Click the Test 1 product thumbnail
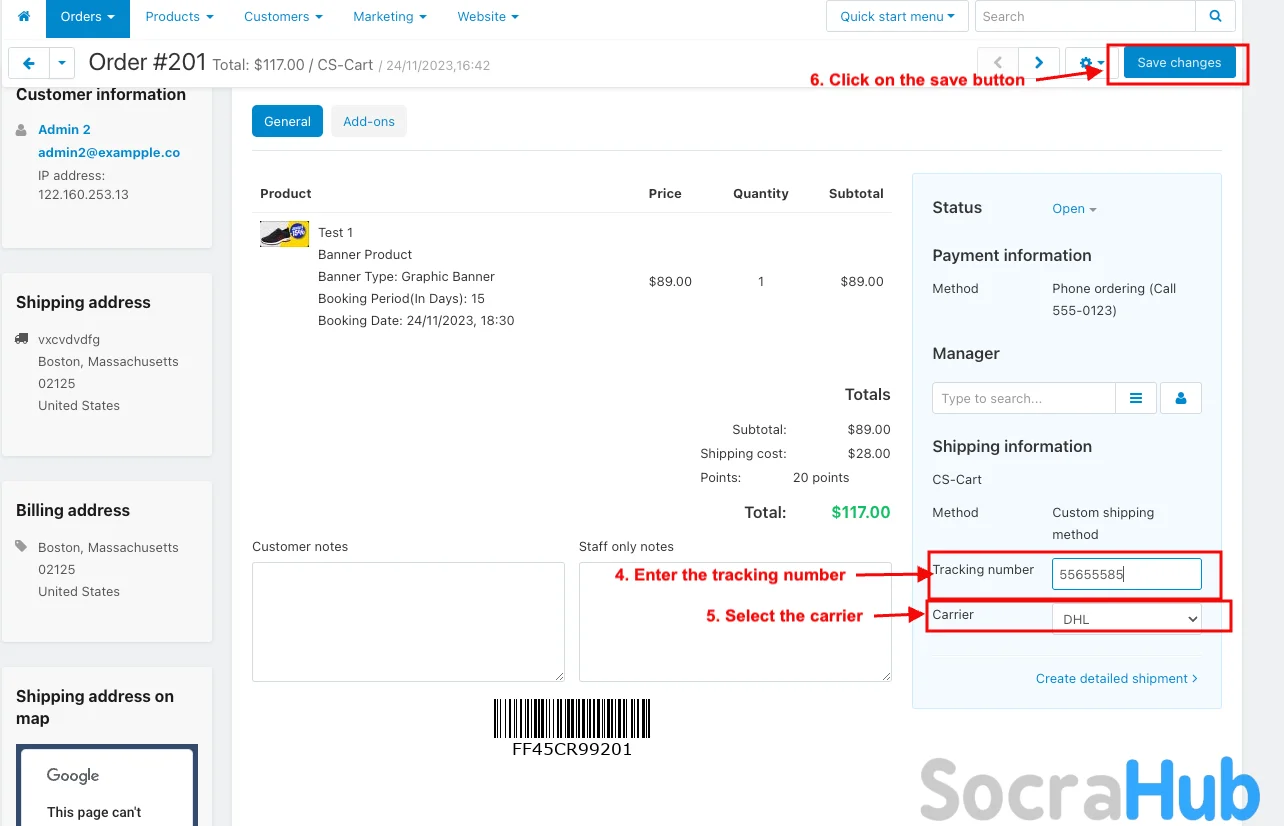The width and height of the screenshot is (1284, 826). (284, 234)
